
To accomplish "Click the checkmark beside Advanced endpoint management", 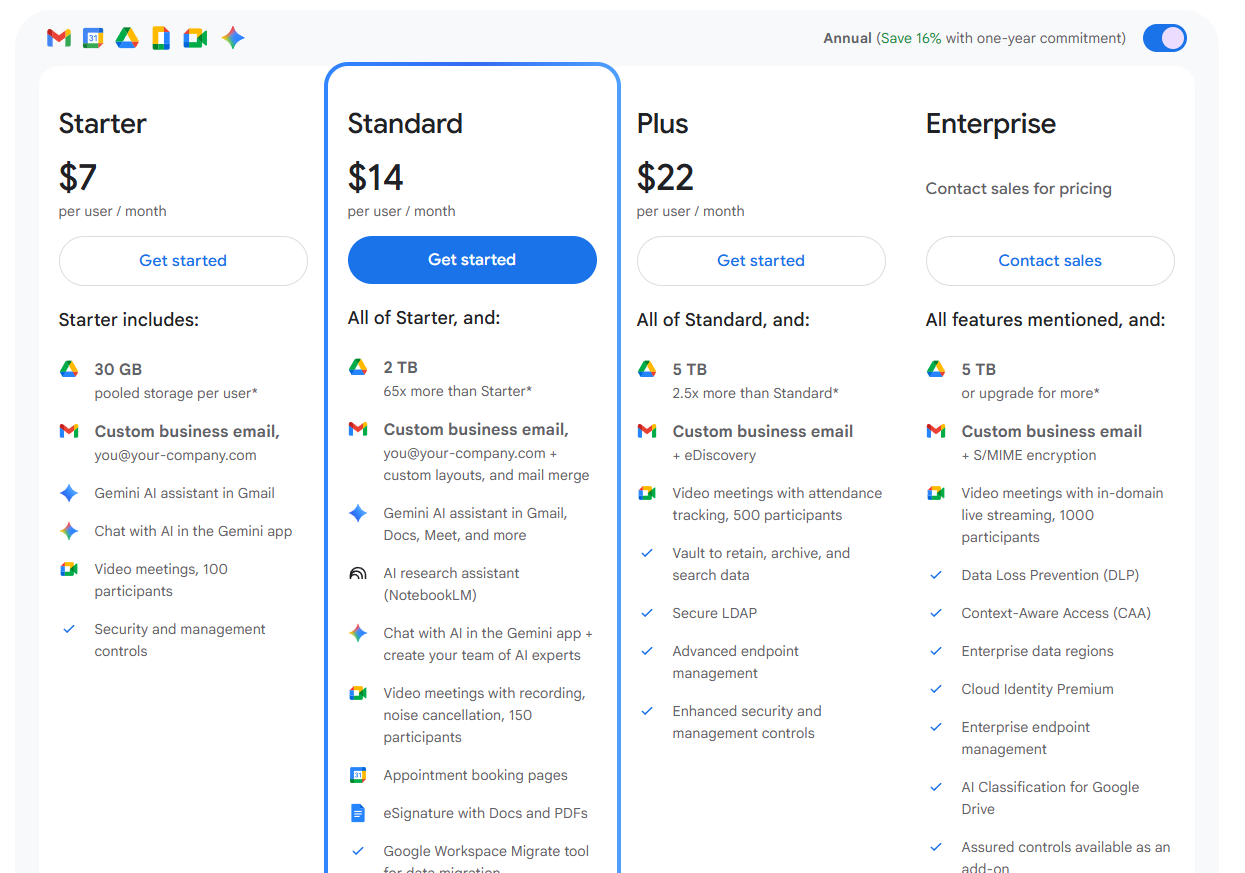I will tap(647, 651).
